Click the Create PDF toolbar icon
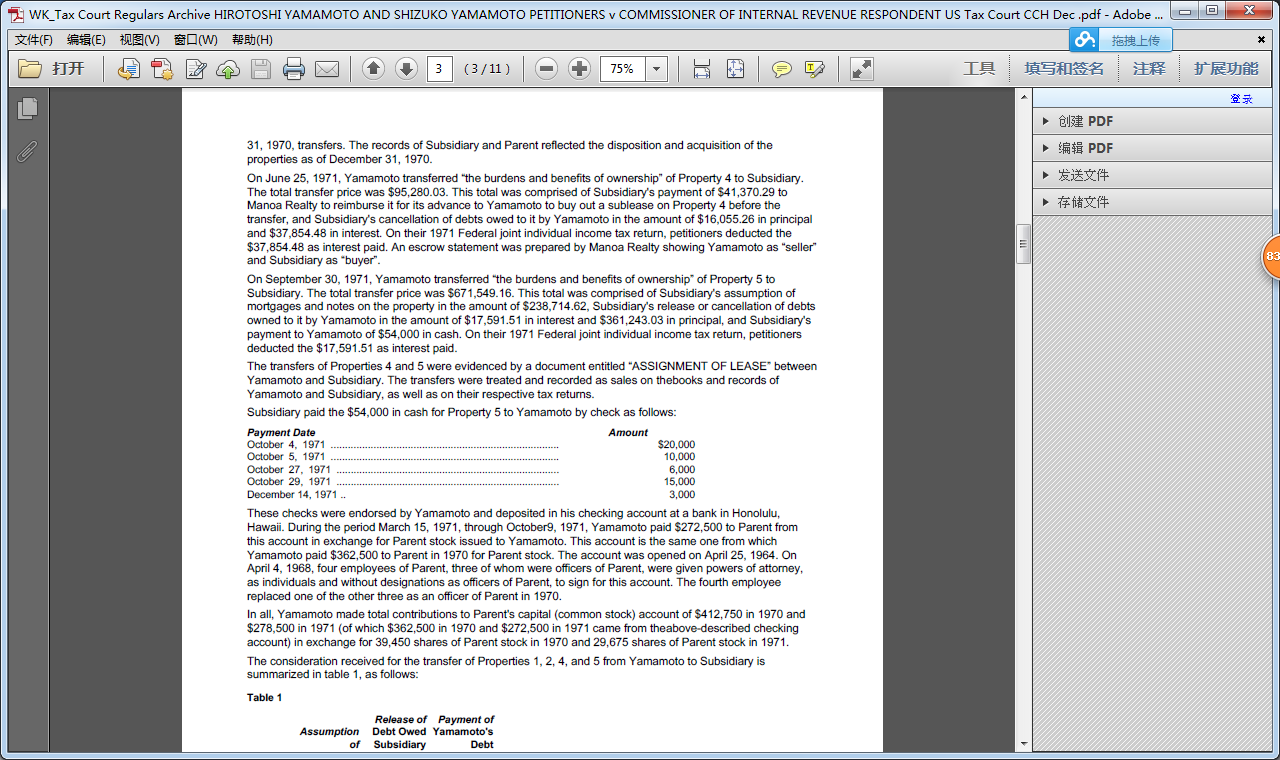Image resolution: width=1280 pixels, height=760 pixels. pyautogui.click(x=161, y=69)
